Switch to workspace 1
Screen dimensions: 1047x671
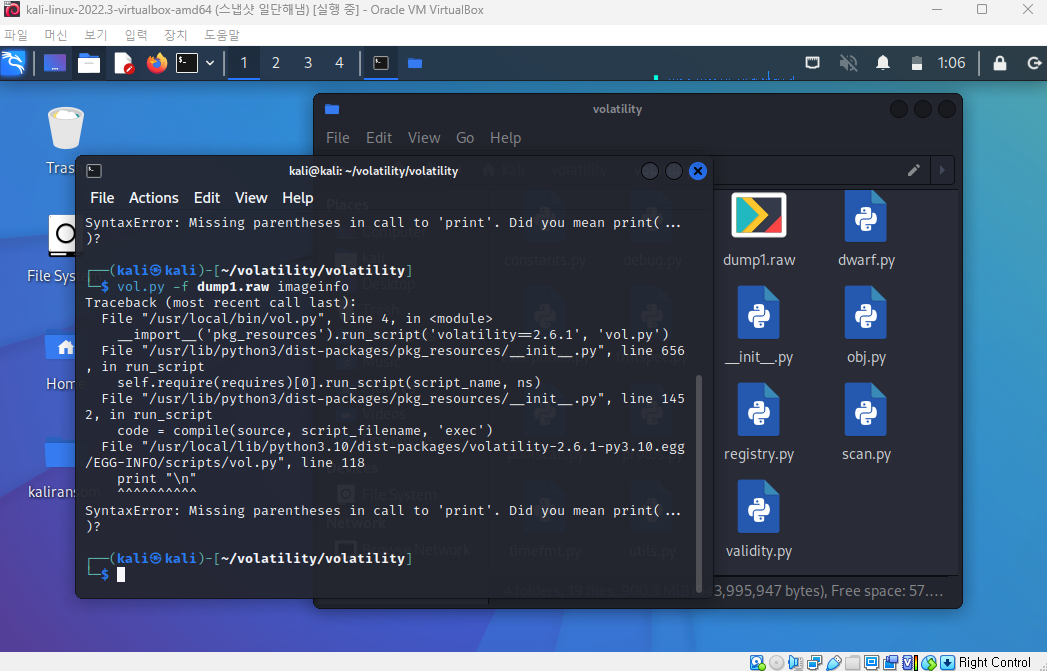244,63
